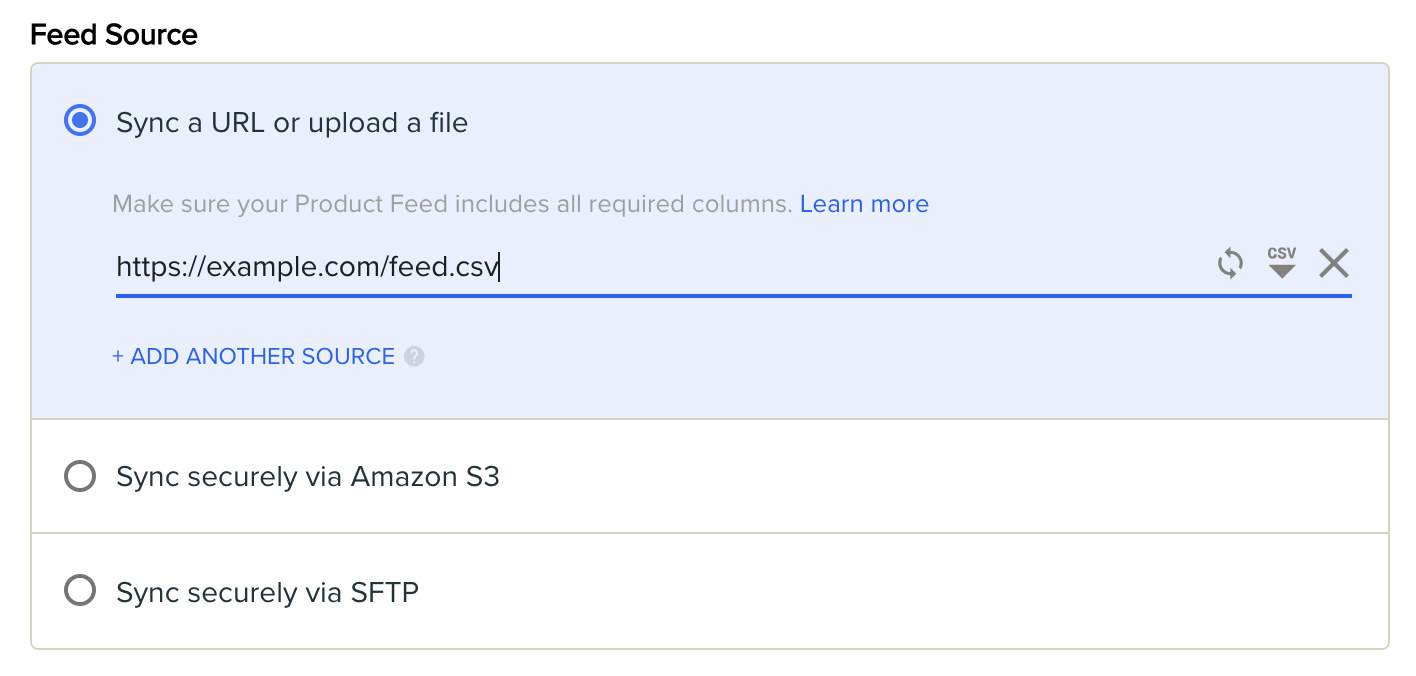
Task: Open the Learn more link
Action: 864,203
